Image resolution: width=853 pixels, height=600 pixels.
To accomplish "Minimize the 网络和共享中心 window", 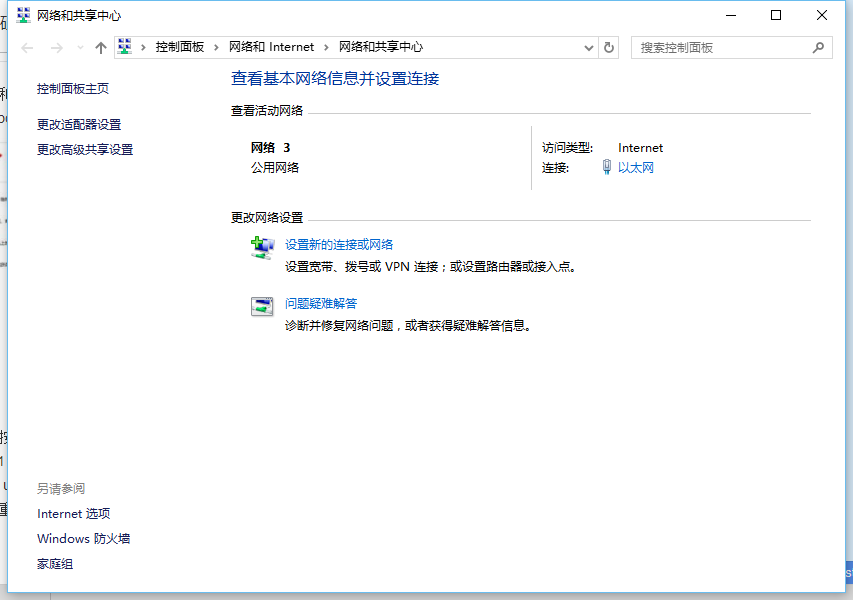I will pyautogui.click(x=731, y=15).
